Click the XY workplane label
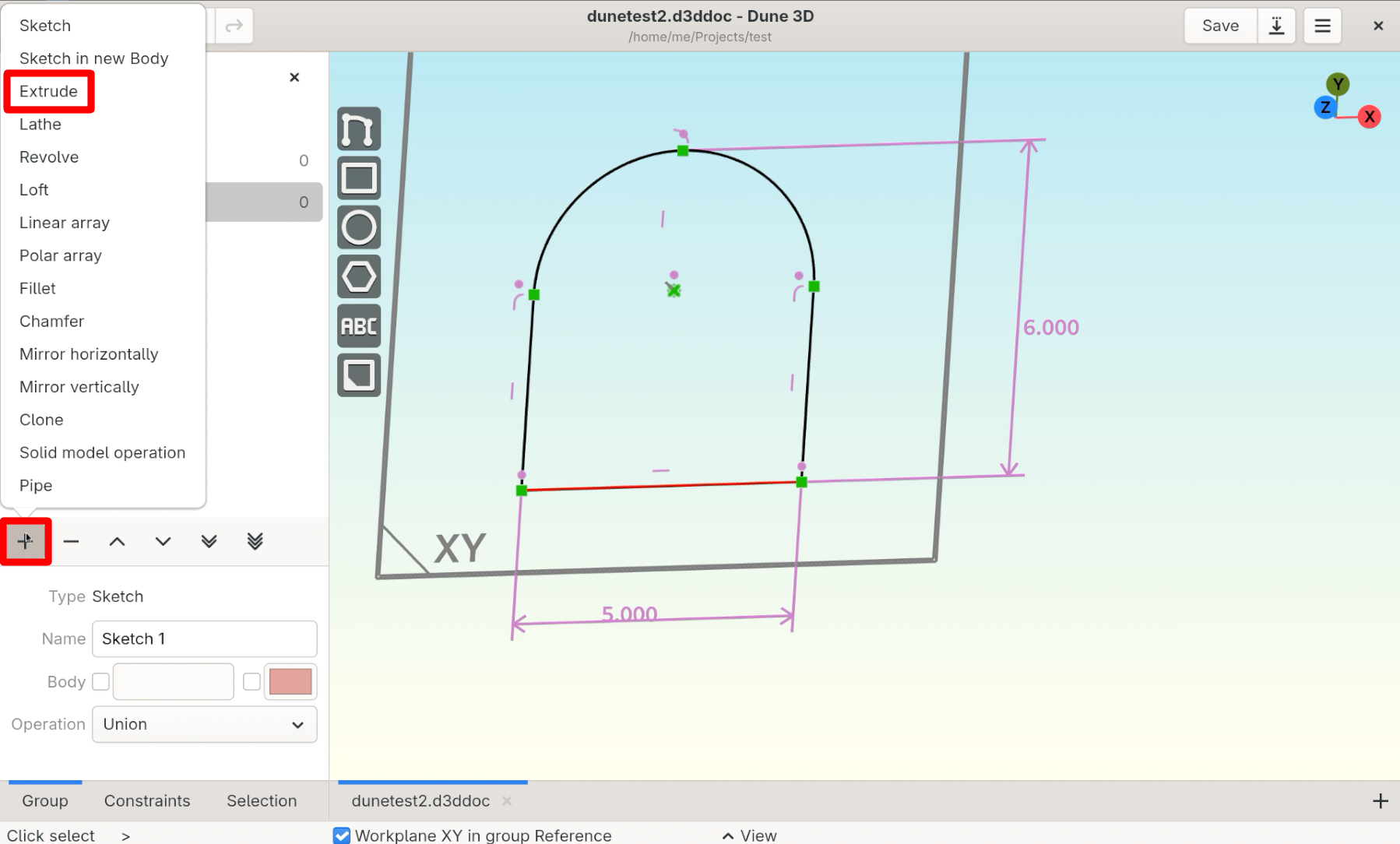Viewport: 1400px width, 844px height. (x=460, y=548)
